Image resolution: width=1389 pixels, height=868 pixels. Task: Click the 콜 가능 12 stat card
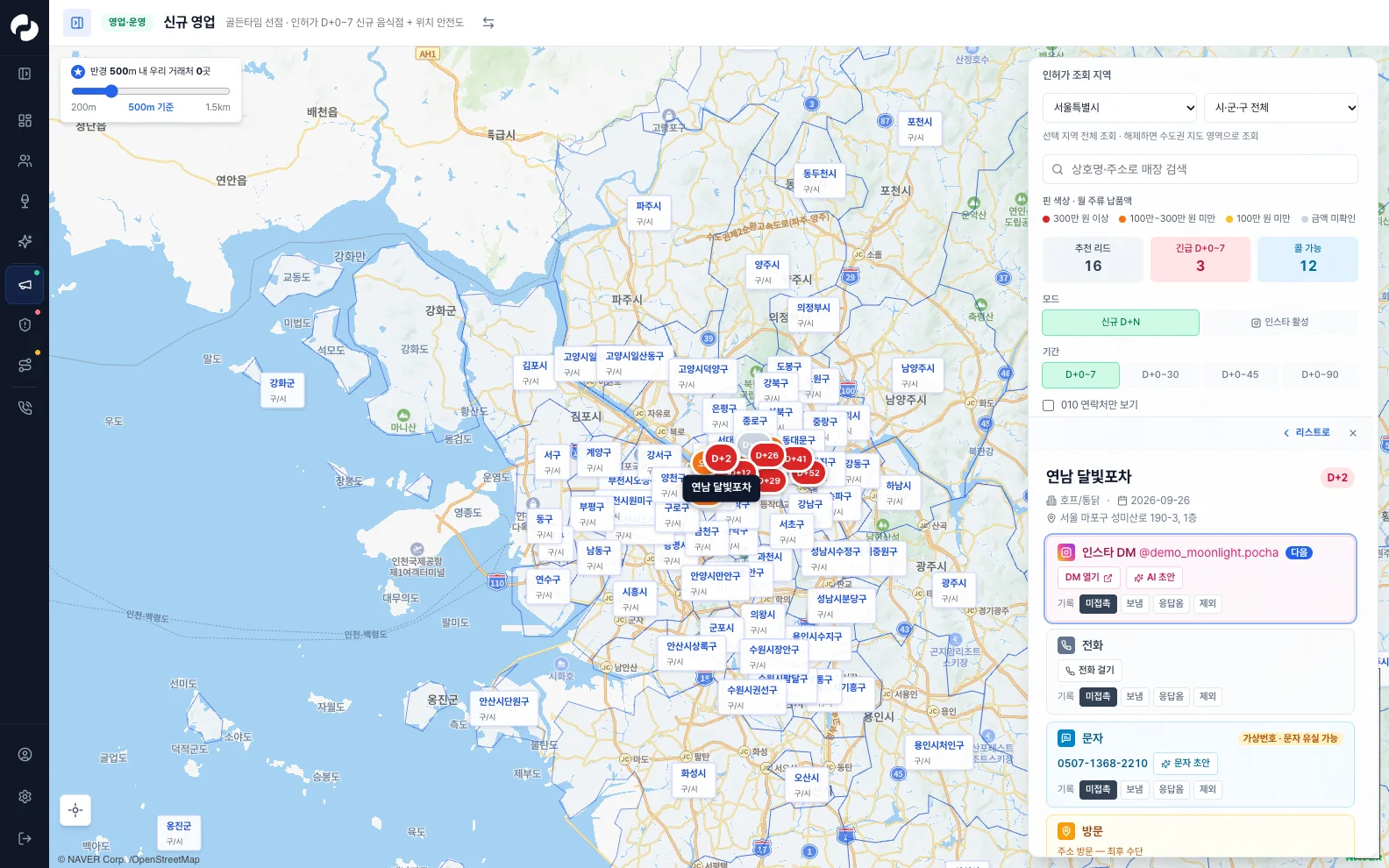(1307, 260)
